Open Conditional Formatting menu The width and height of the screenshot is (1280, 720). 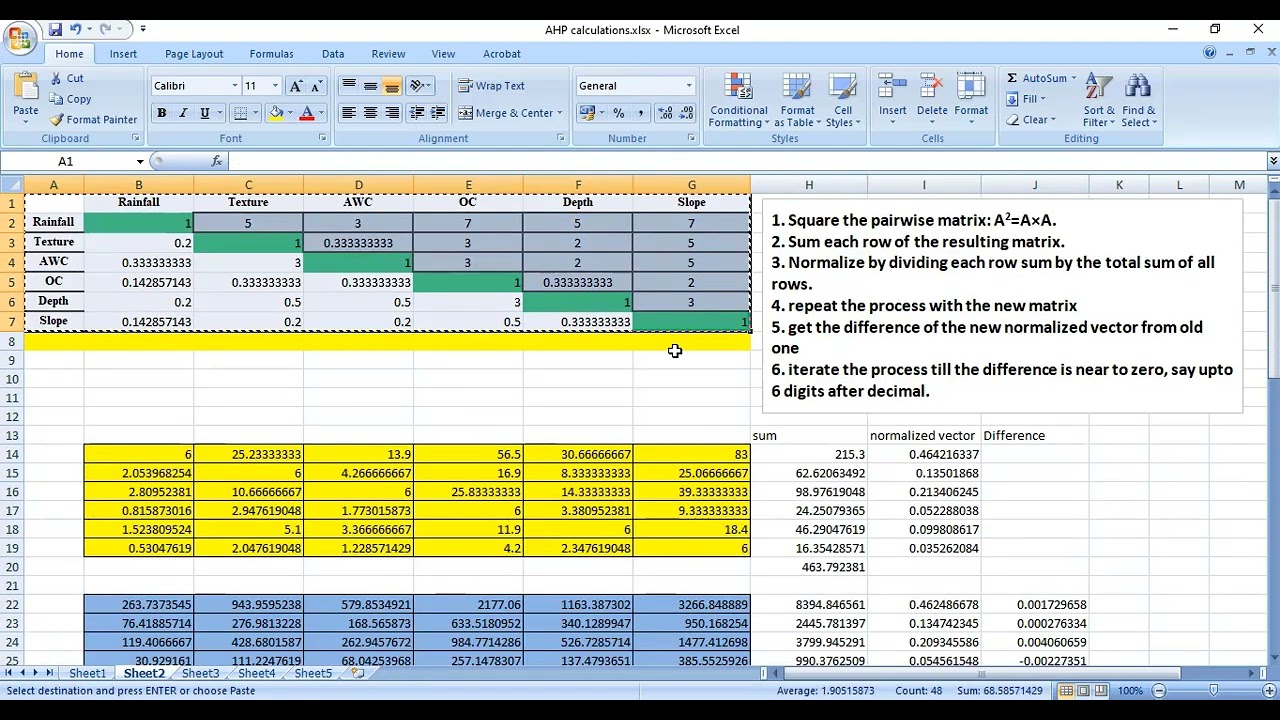click(738, 100)
